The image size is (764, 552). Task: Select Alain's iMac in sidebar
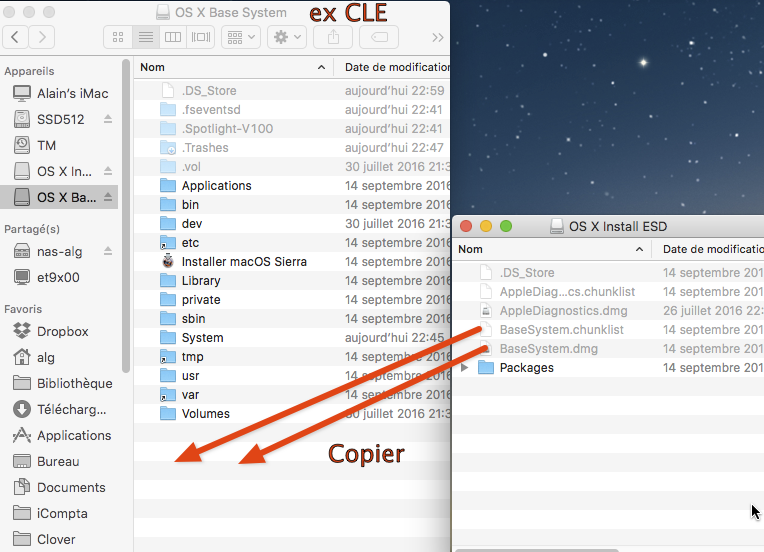pyautogui.click(x=61, y=93)
